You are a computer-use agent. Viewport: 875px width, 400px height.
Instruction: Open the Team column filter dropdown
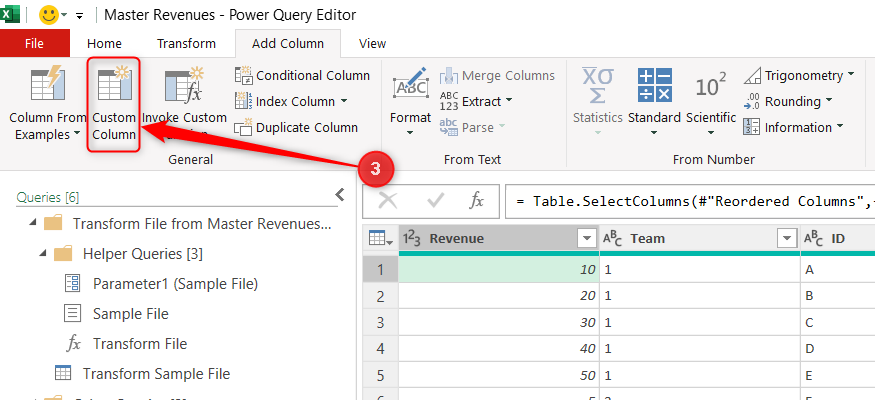[x=787, y=239]
